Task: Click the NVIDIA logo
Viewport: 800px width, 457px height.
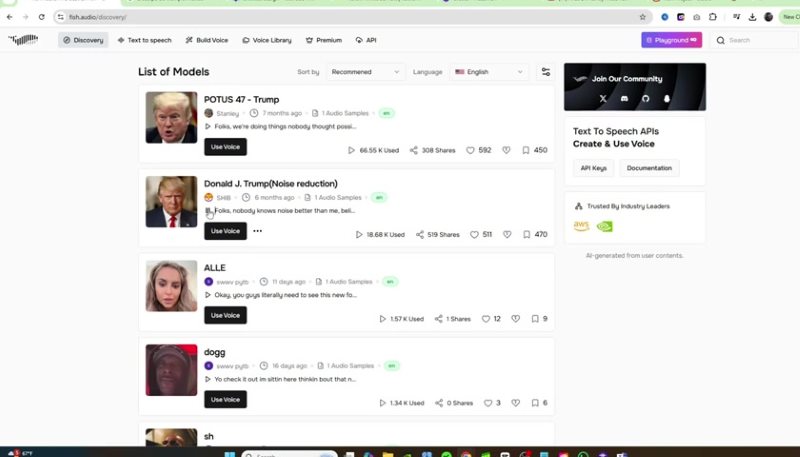Action: click(605, 226)
